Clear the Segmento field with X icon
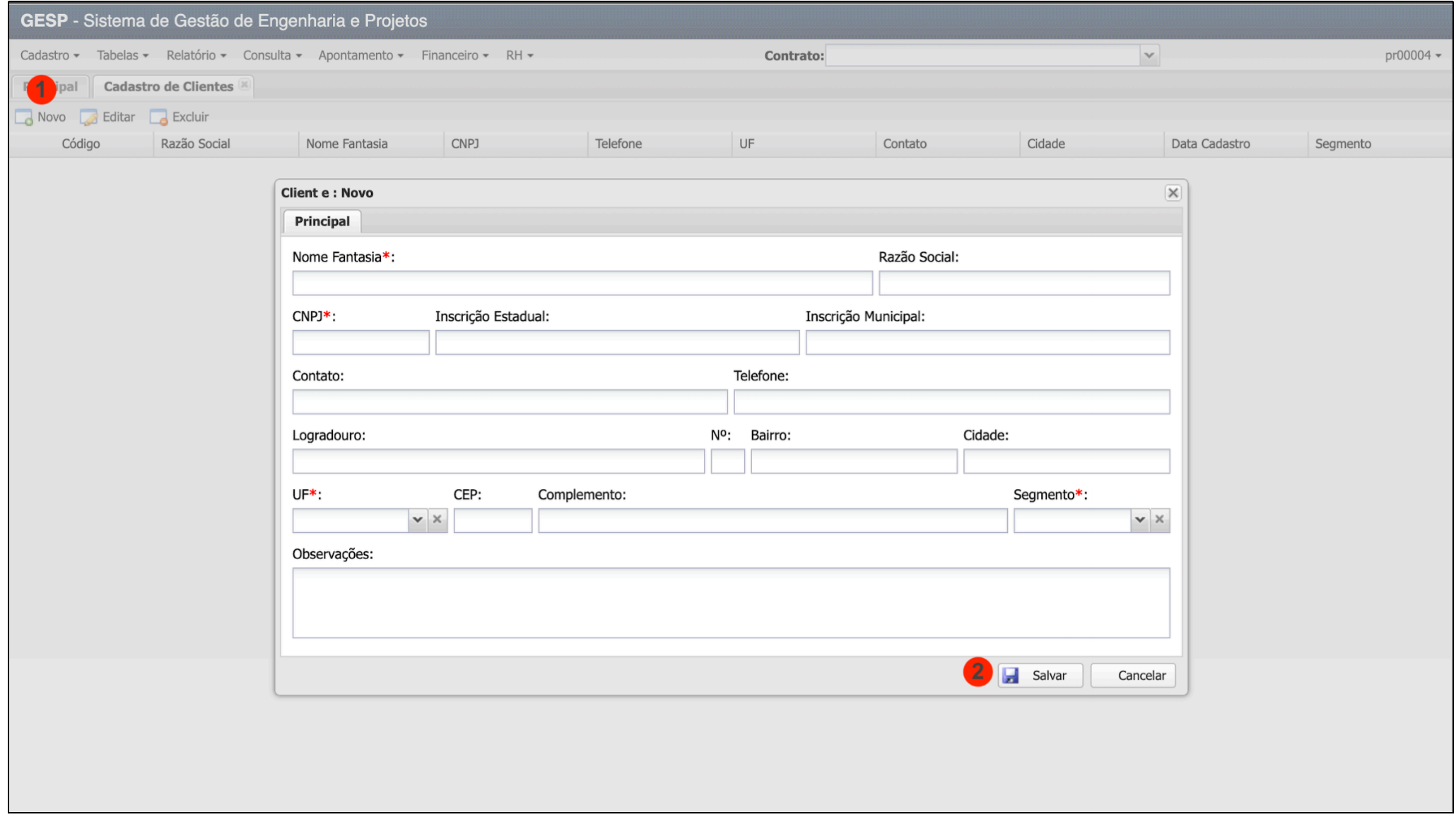Screen dimensions: 1456x817 point(1160,519)
